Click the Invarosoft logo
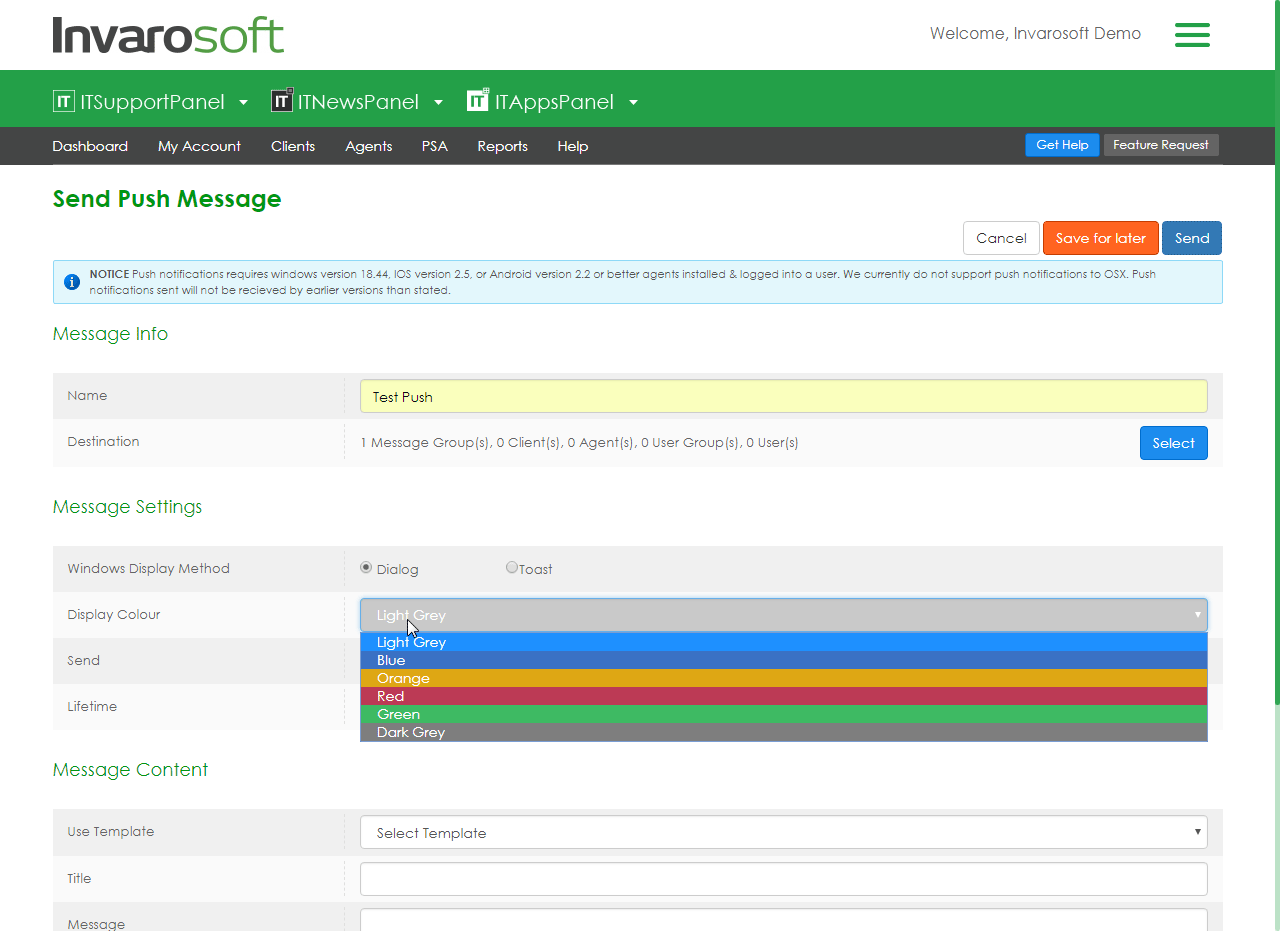Viewport: 1280px width, 931px height. point(168,35)
